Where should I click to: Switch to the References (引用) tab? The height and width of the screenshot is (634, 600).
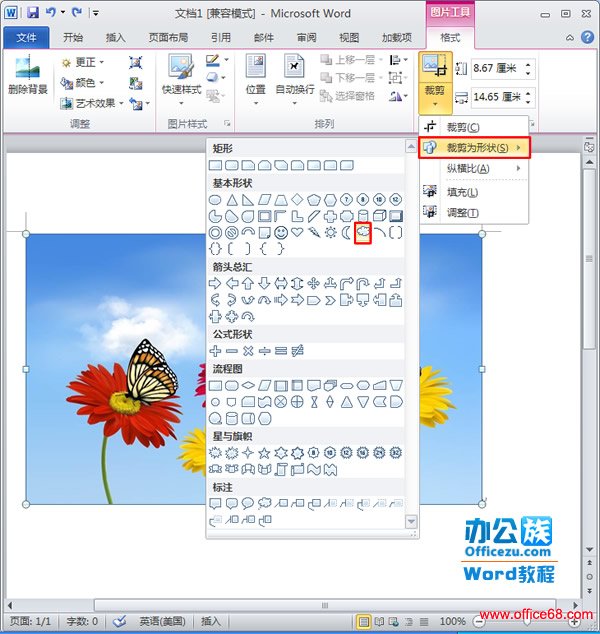click(221, 38)
